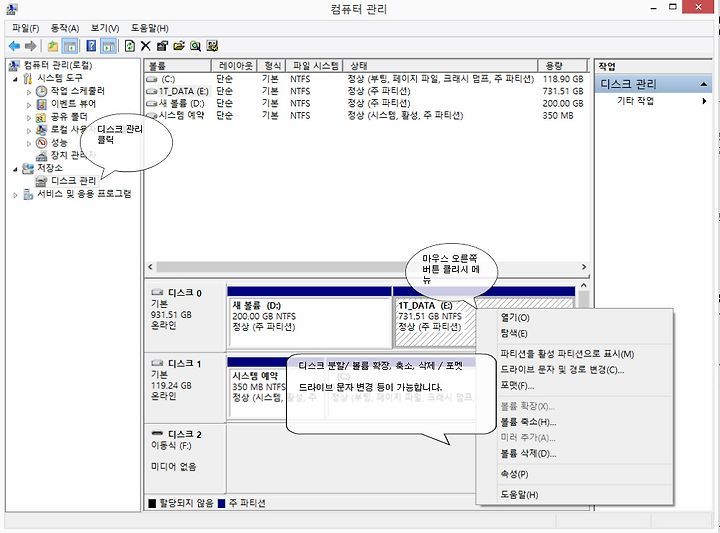Viewport: 720px width, 533px height.
Task: Click the 공유 폴더 icon in tree
Action: (41, 117)
